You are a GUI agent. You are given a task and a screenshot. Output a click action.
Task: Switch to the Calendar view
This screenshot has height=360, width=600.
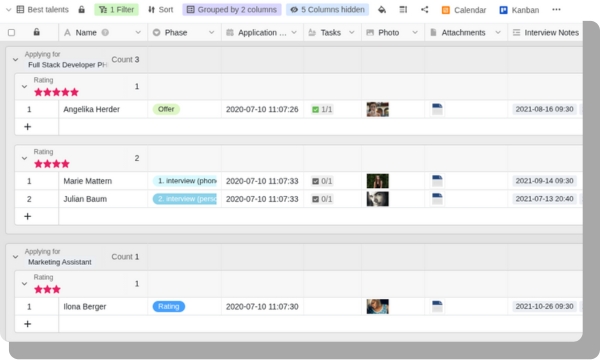[464, 10]
